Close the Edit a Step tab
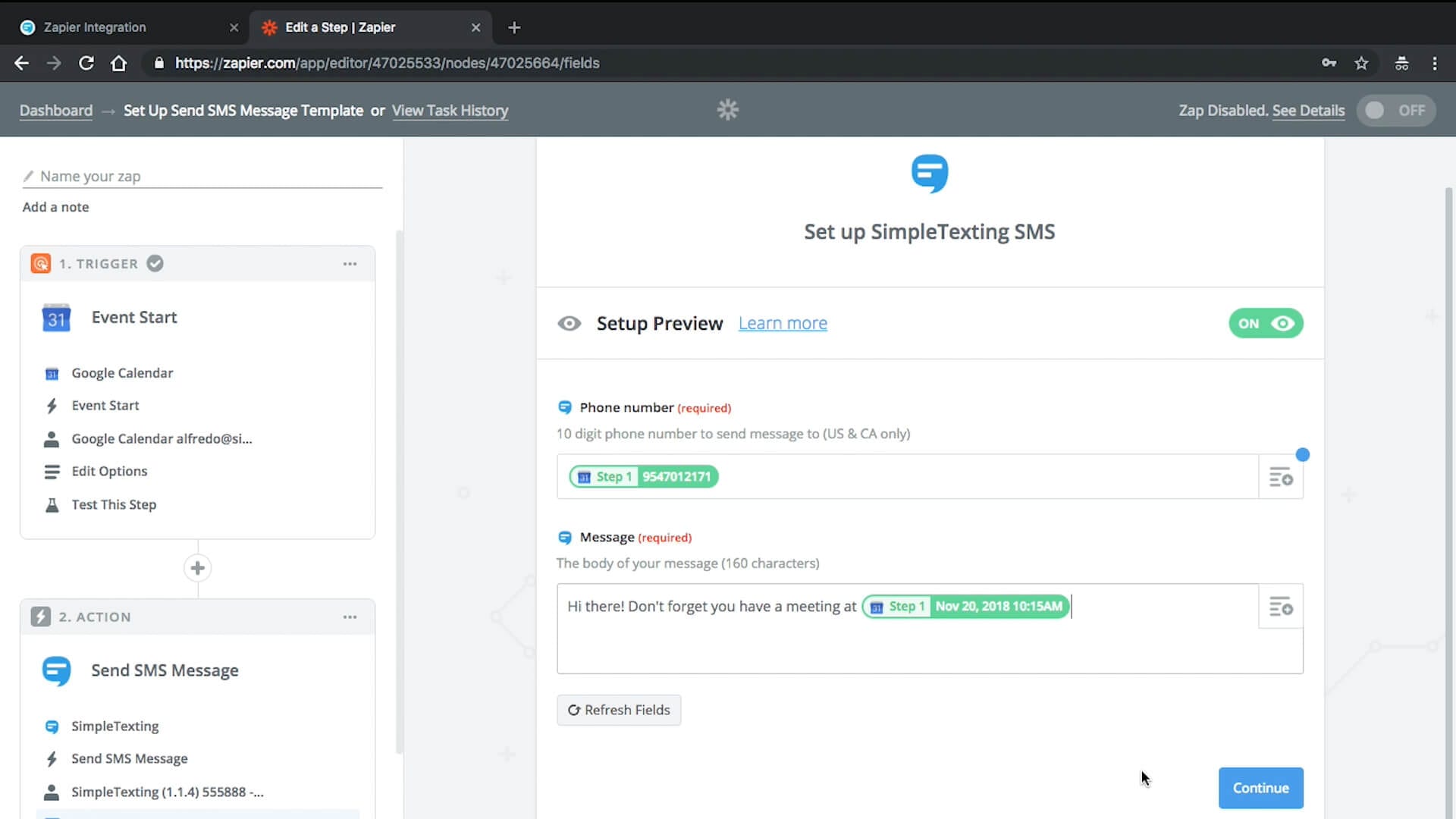 [x=475, y=27]
